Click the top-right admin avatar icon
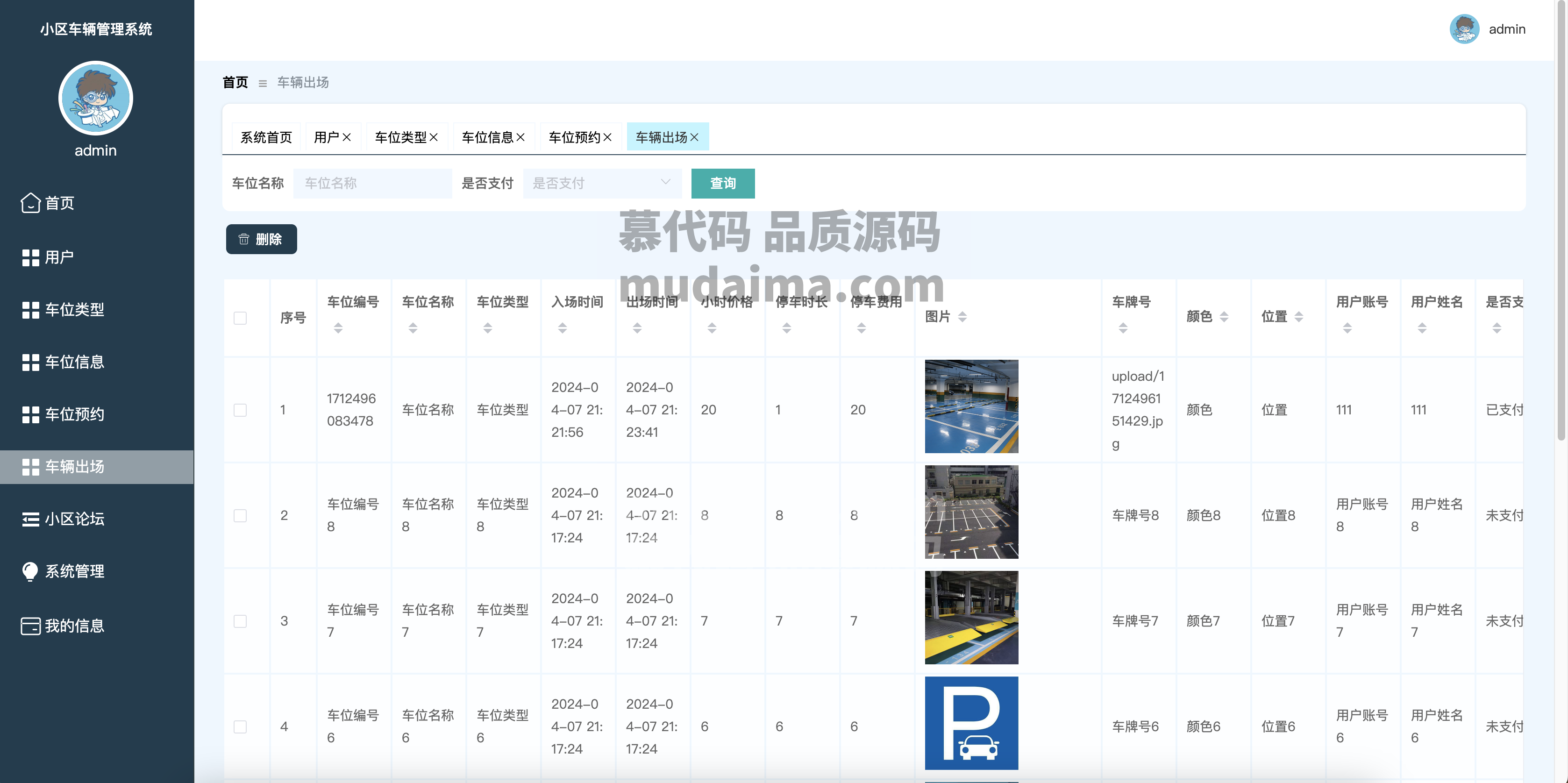Screen dimensions: 1568x783 pos(1464,29)
